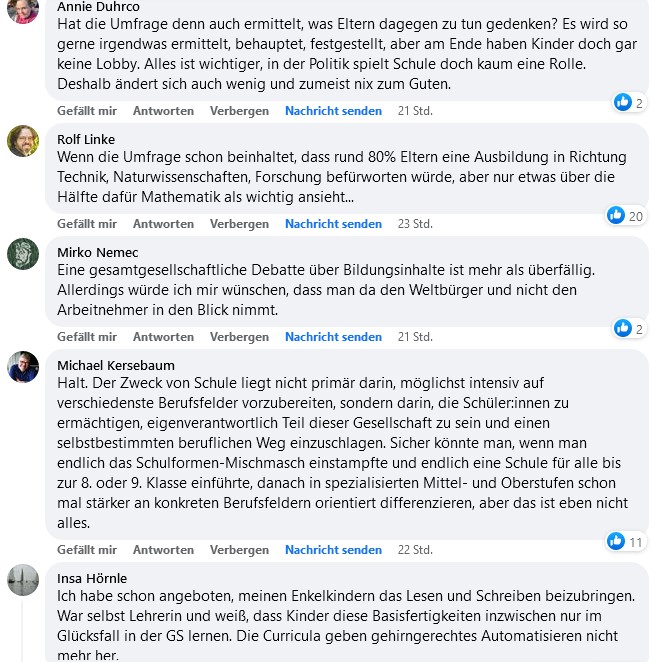Reply to Rolf Linke's comment

(x=163, y=224)
